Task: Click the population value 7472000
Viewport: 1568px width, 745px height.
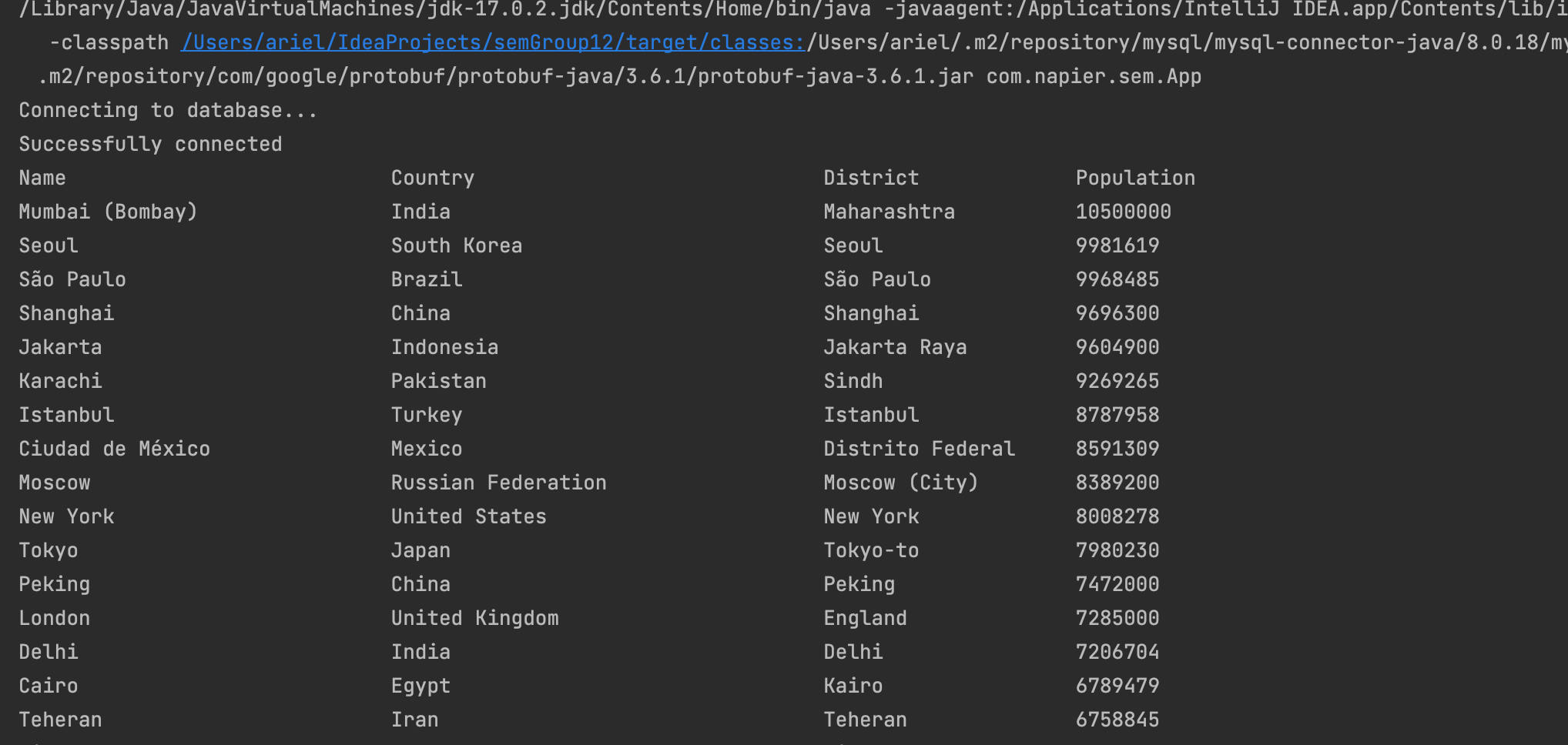Action: (1117, 584)
